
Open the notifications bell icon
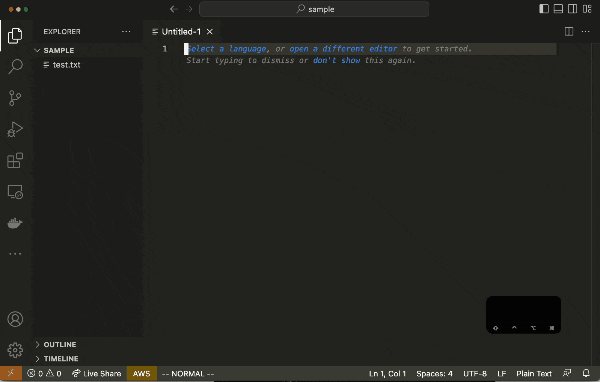click(586, 373)
